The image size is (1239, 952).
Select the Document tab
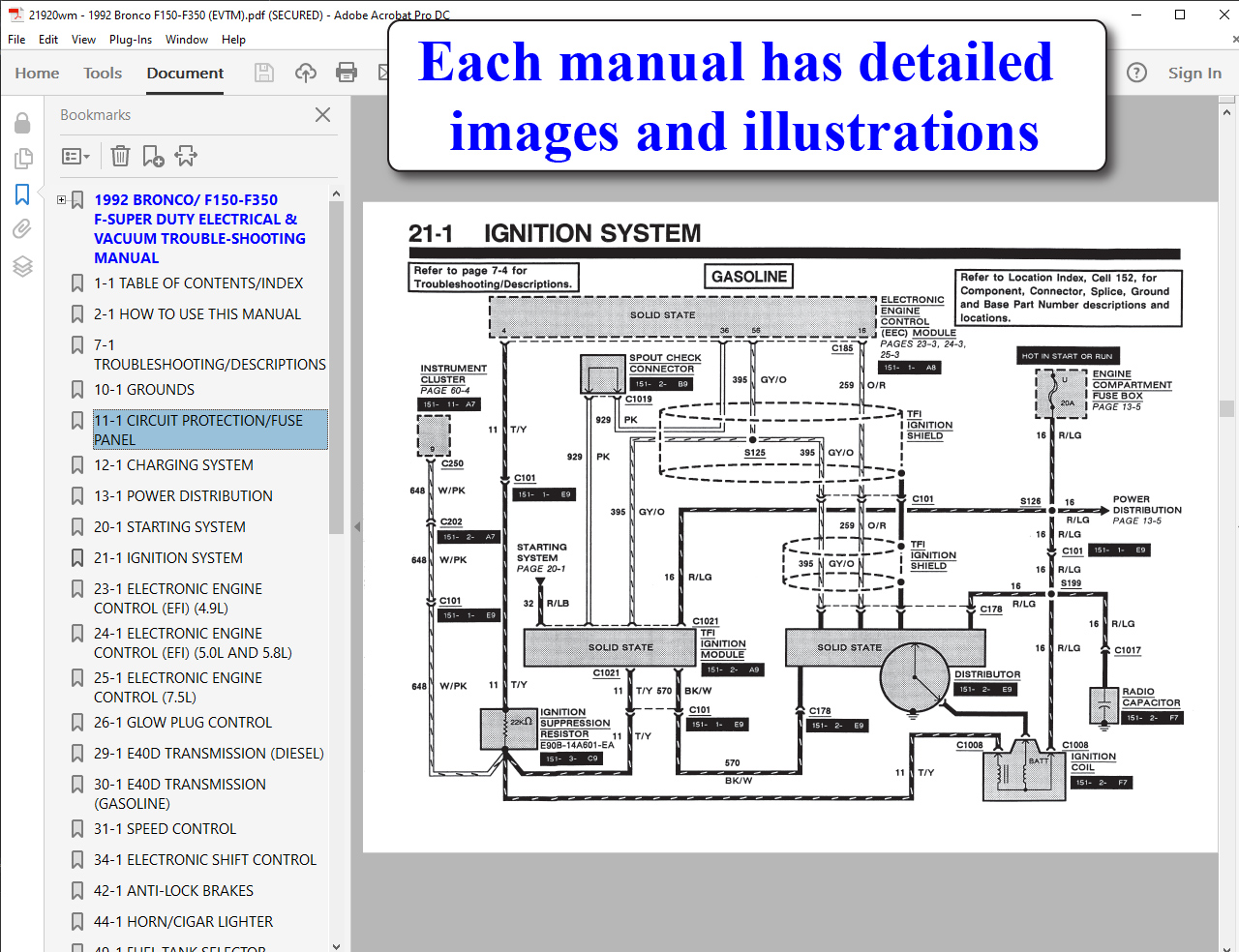point(185,73)
